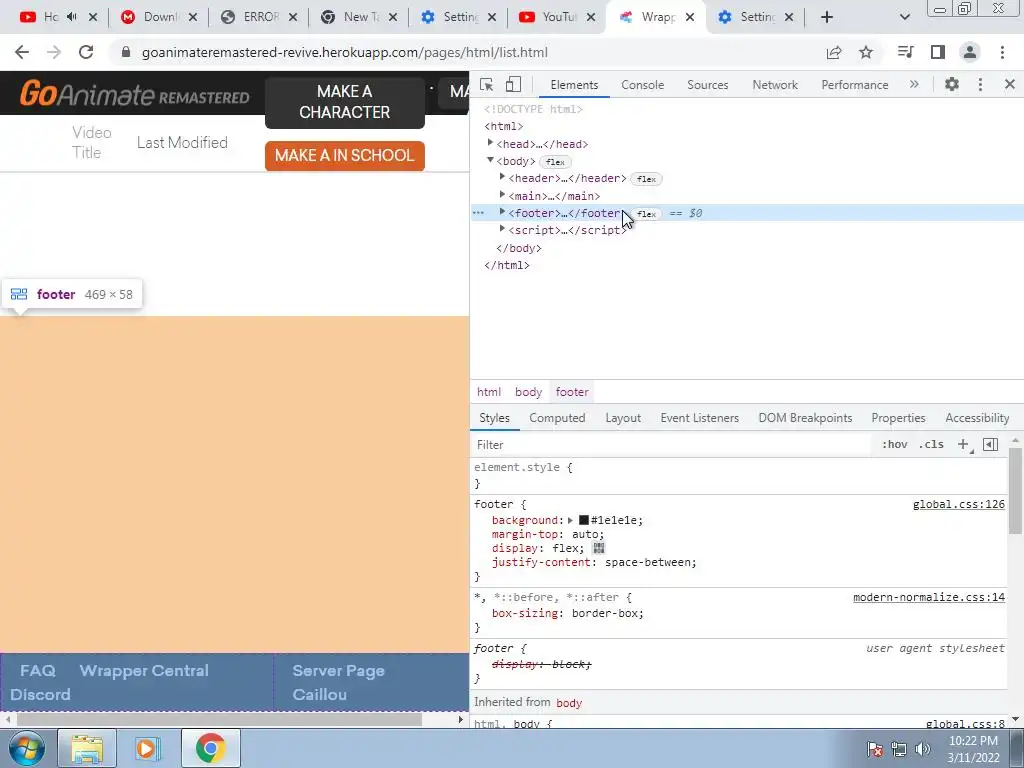Close the DevTools panel
1024x768 pixels.
click(x=1010, y=84)
